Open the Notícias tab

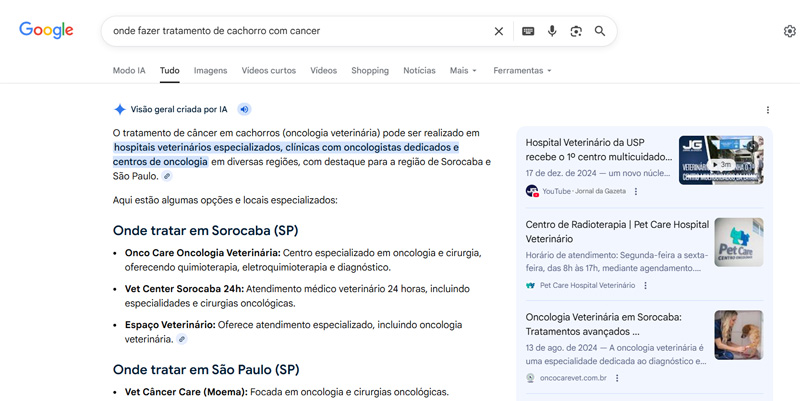point(419,70)
